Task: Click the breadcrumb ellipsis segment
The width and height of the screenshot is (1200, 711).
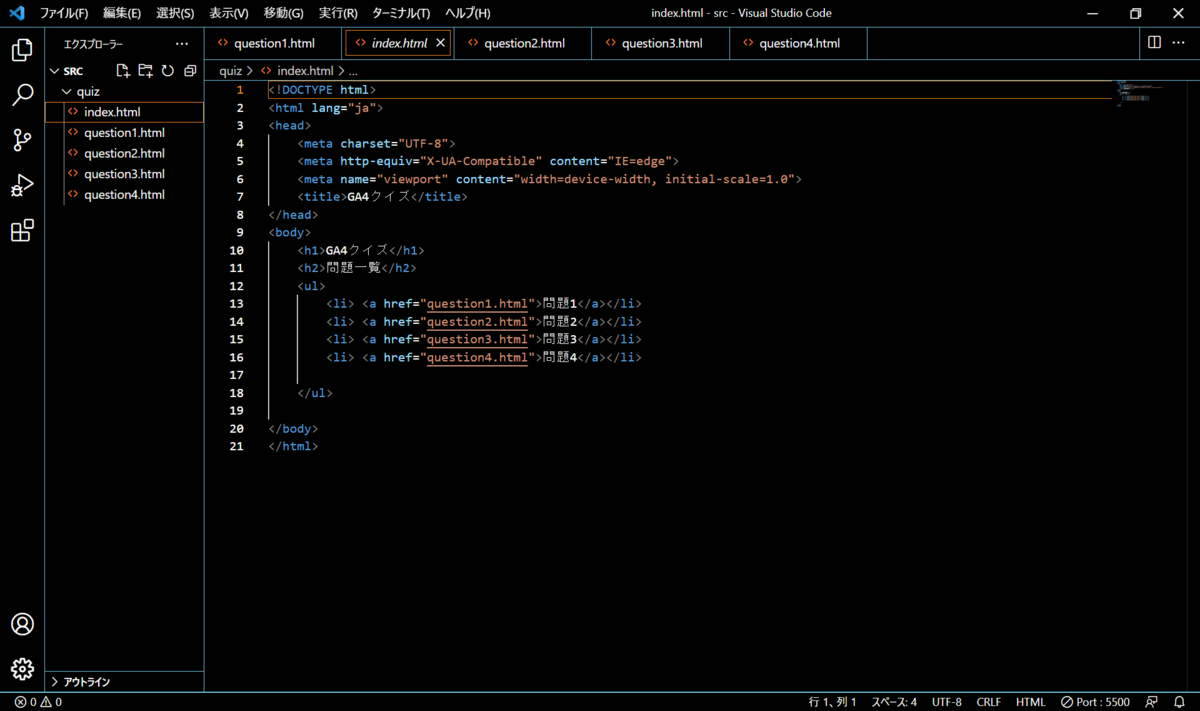Action: [x=353, y=71]
